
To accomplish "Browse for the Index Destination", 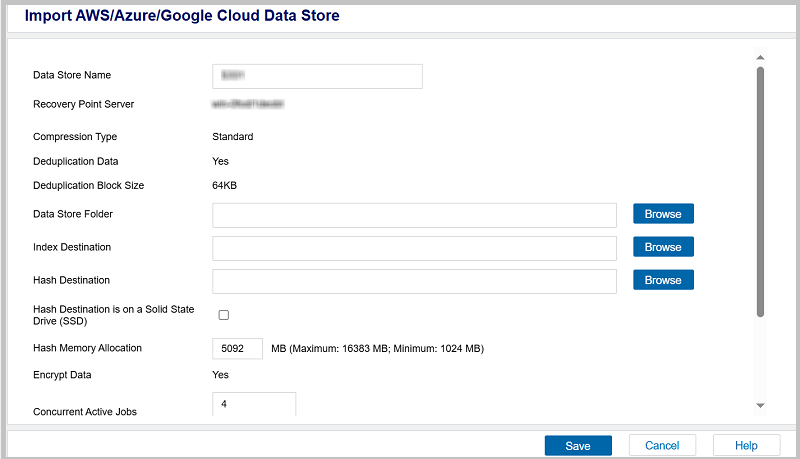I will [663, 247].
